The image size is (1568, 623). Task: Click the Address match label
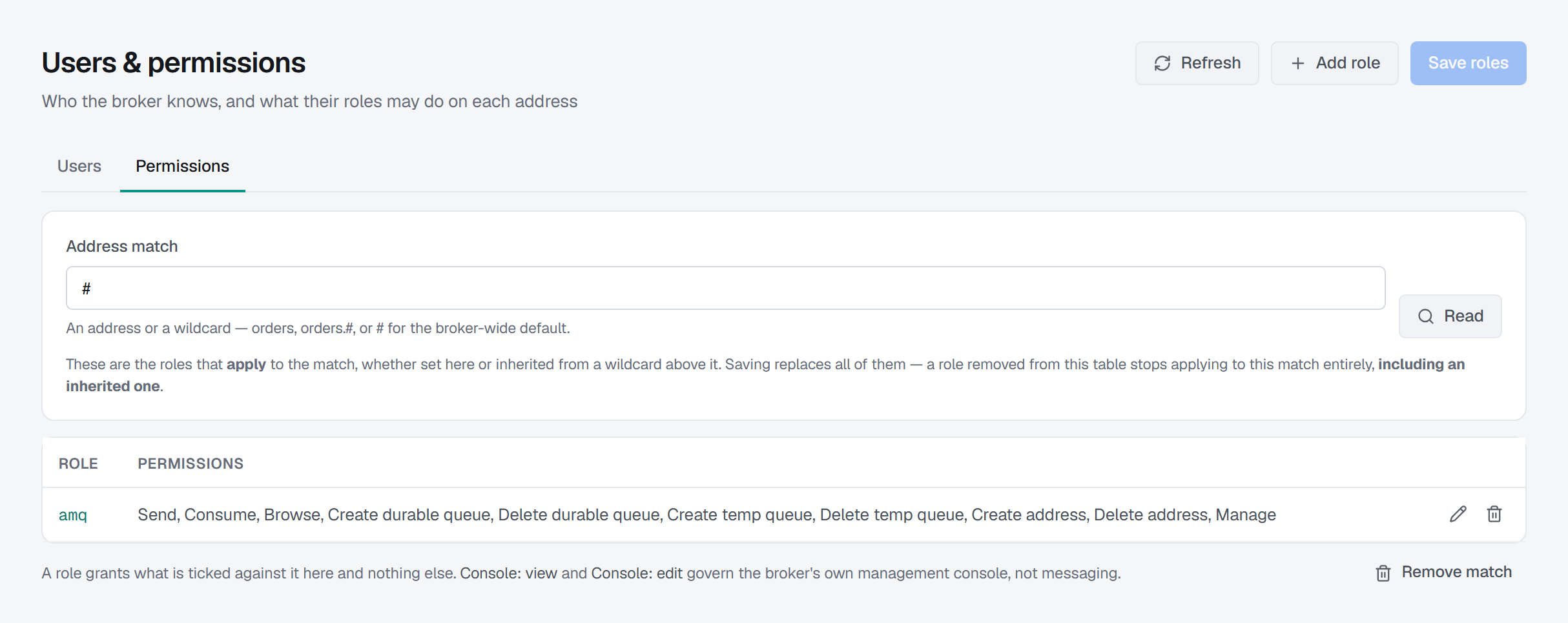(122, 247)
